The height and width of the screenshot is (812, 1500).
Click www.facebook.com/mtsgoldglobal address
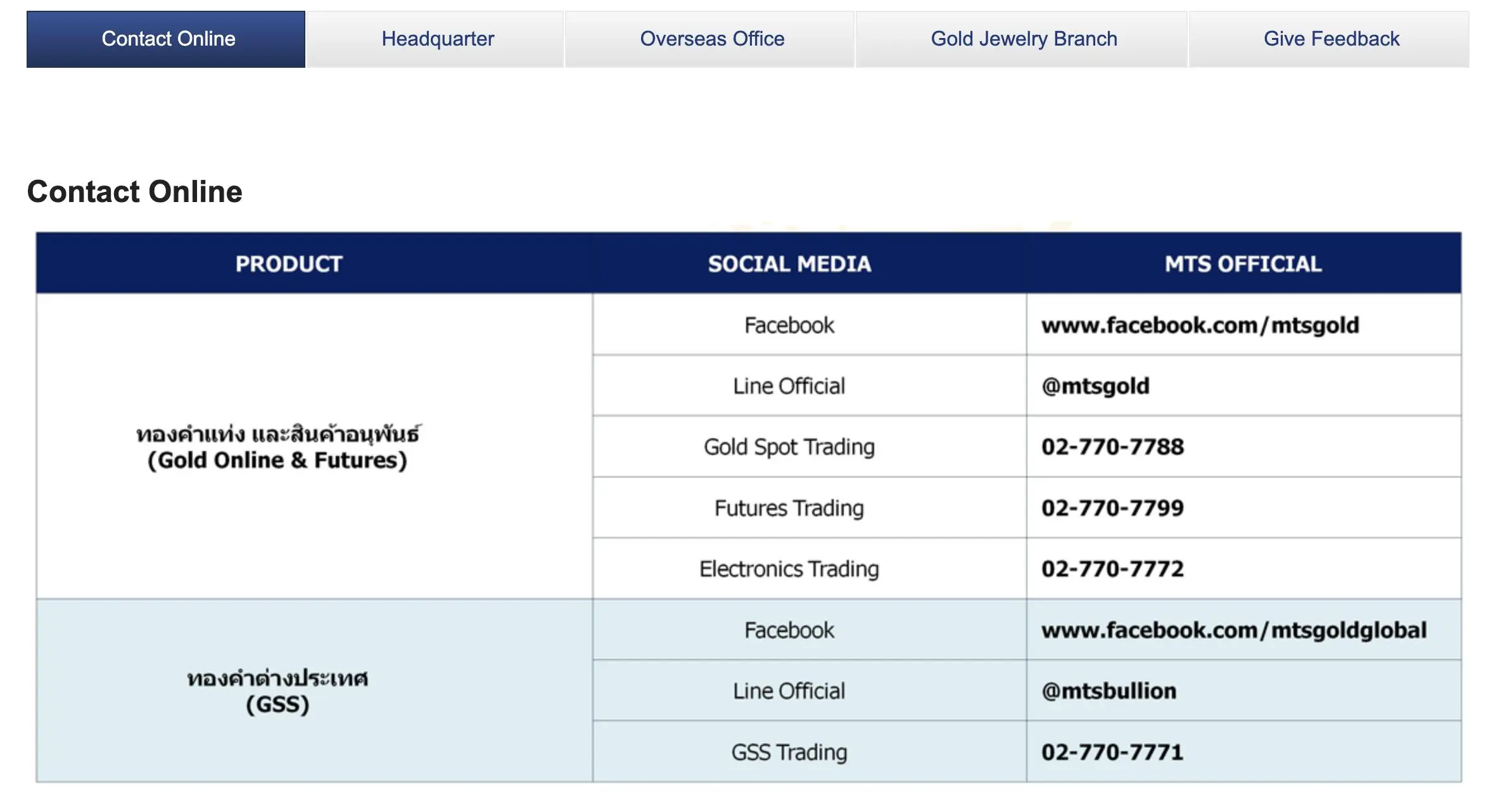click(x=1234, y=630)
